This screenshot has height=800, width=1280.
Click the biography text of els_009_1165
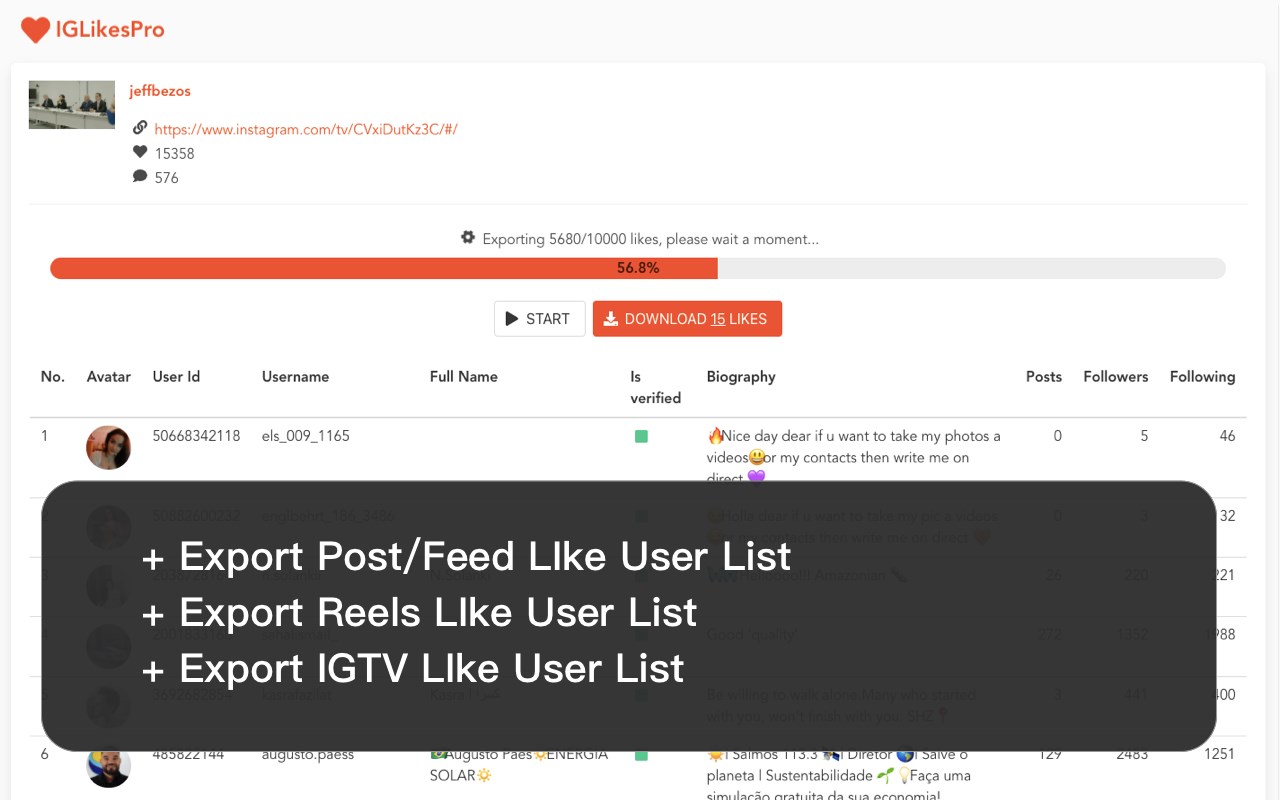click(x=854, y=456)
